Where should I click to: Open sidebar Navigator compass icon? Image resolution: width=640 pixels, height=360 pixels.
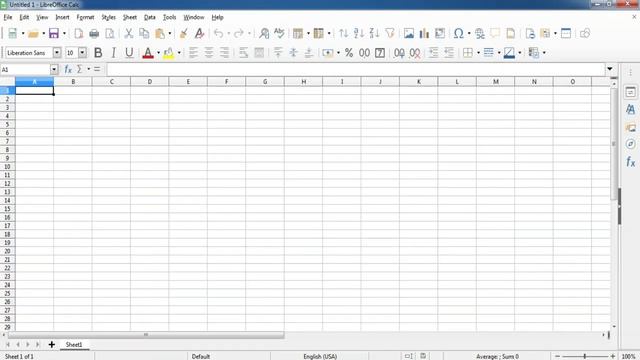(630, 144)
